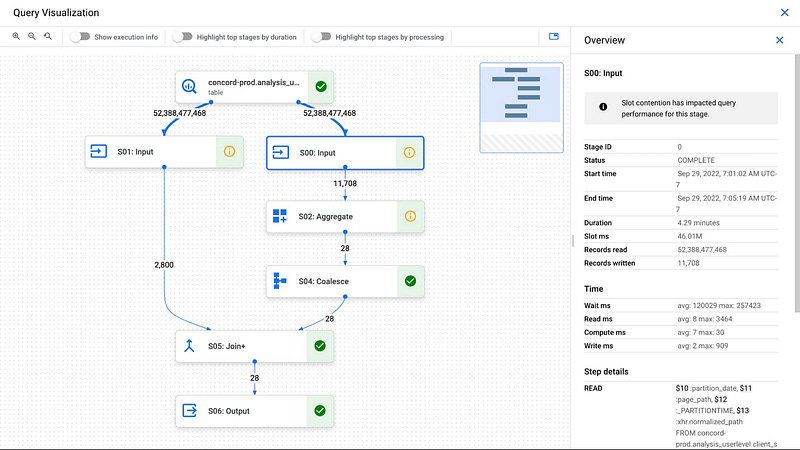Click the S00 Input warning info icon
The height and width of the screenshot is (450, 800).
tap(409, 153)
